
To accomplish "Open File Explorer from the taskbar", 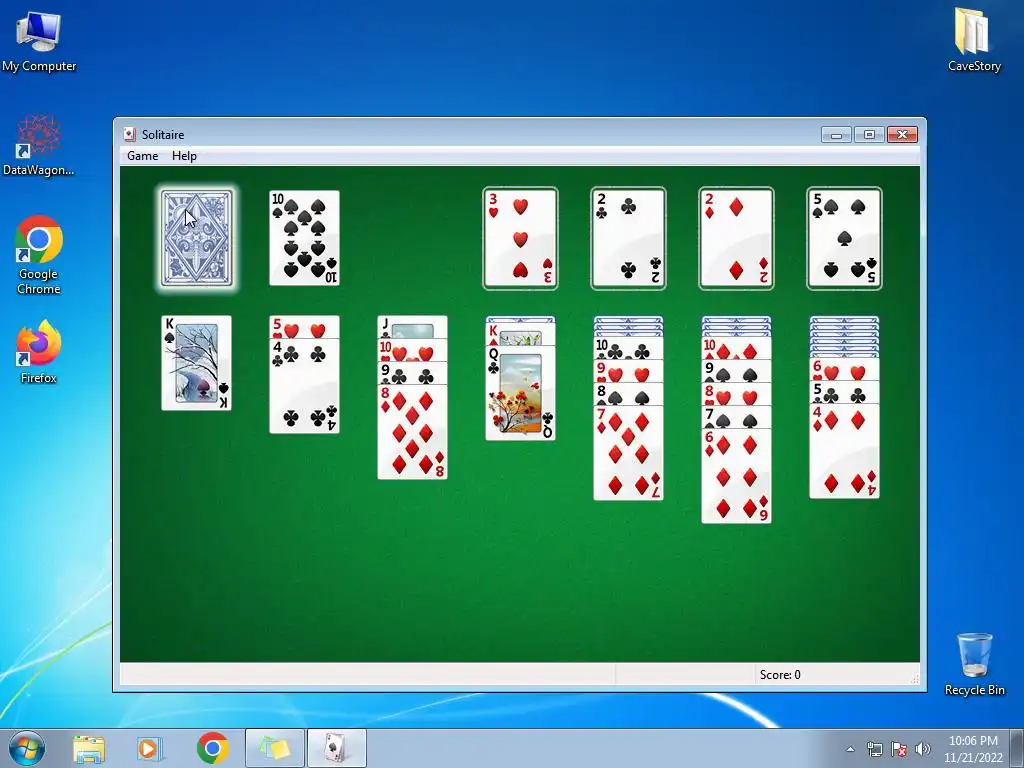I will 89,748.
